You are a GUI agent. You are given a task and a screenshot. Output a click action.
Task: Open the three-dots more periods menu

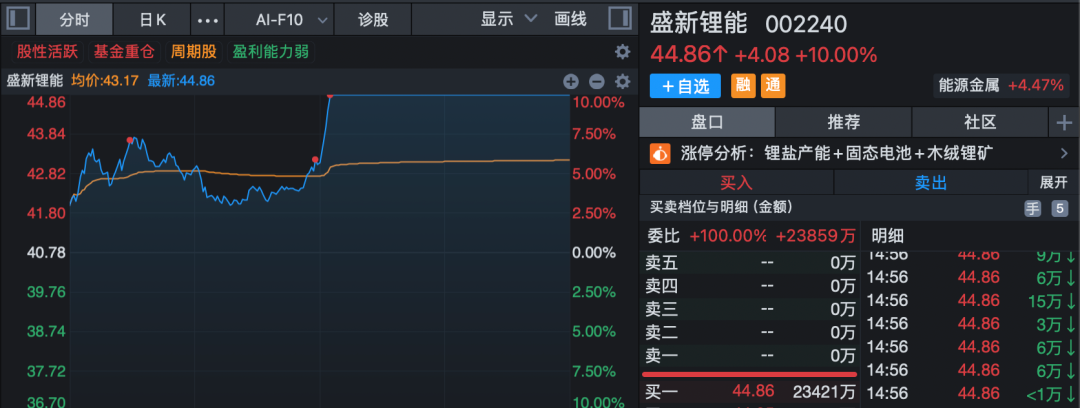tap(208, 20)
